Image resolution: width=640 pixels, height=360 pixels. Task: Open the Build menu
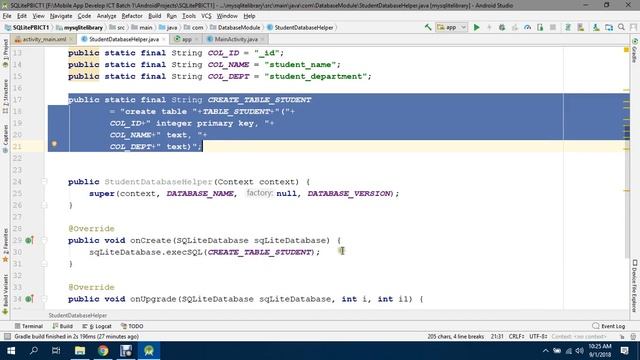(154, 16)
